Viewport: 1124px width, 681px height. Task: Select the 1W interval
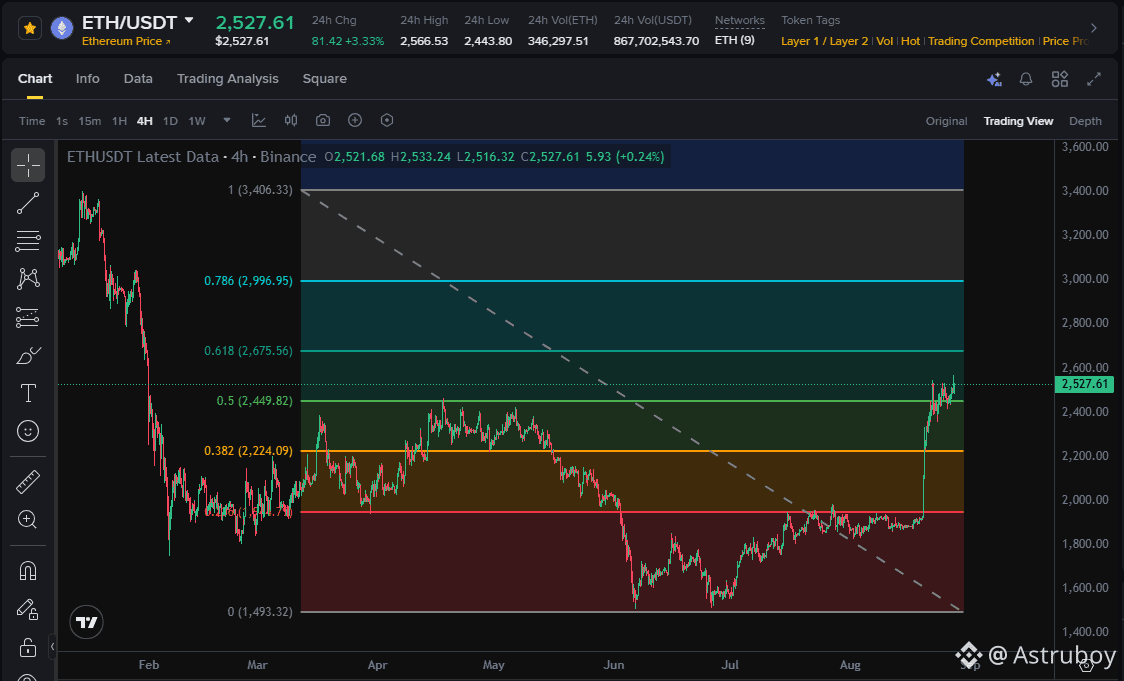(x=197, y=121)
